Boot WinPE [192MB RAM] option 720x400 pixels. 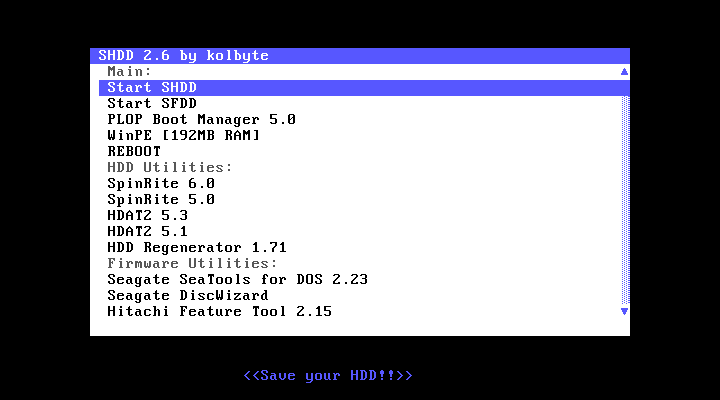(x=183, y=136)
